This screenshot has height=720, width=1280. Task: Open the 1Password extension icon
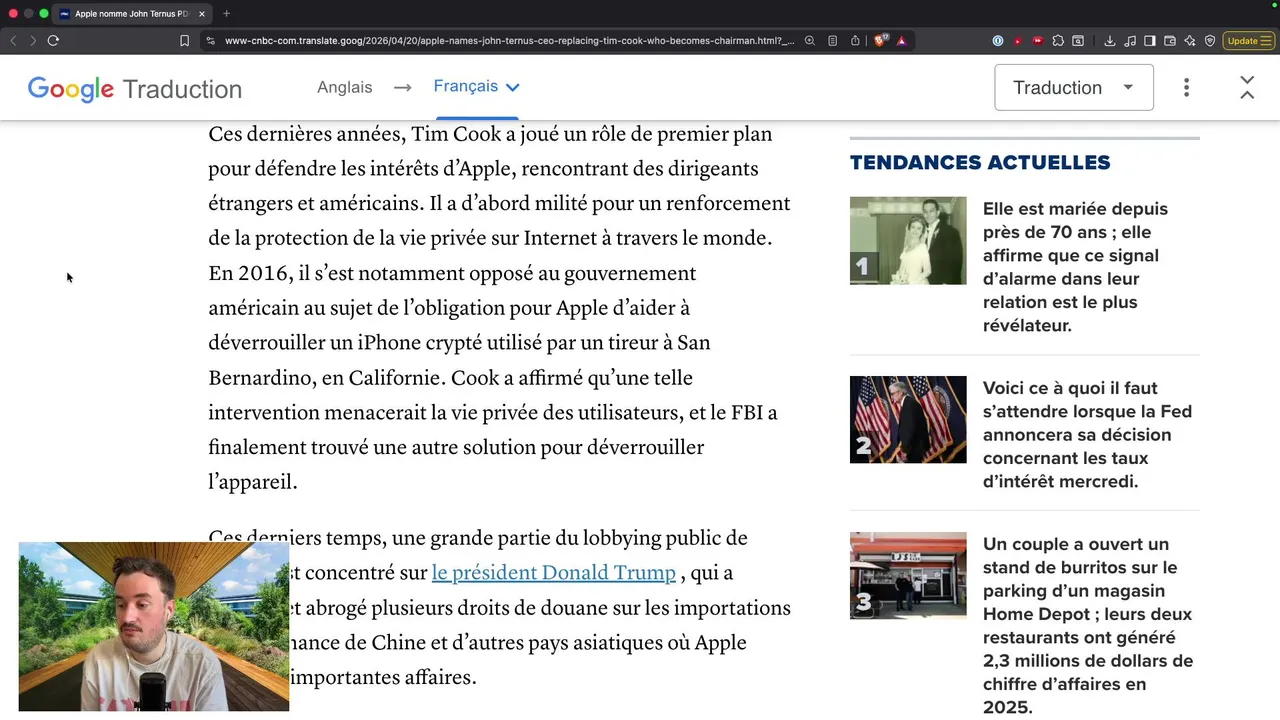(998, 41)
